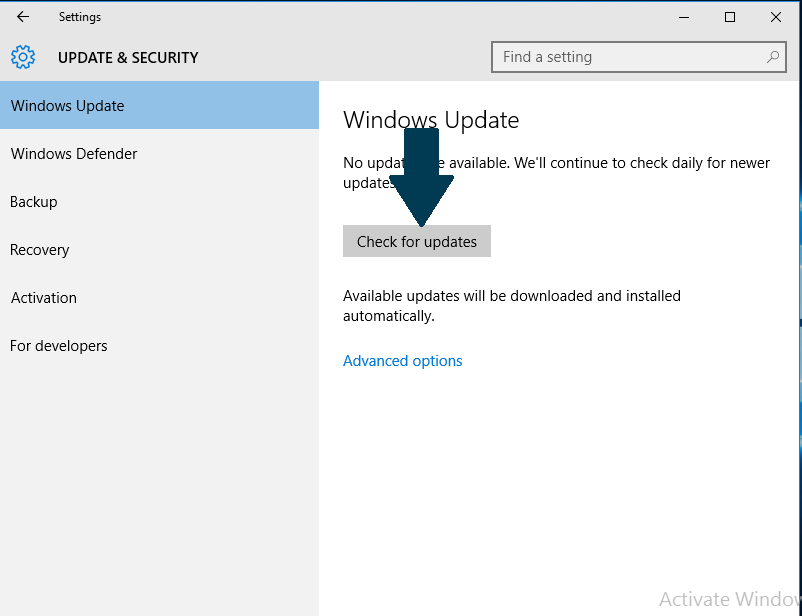Click the 'Available updates will be downloaded' text

pyautogui.click(x=511, y=305)
